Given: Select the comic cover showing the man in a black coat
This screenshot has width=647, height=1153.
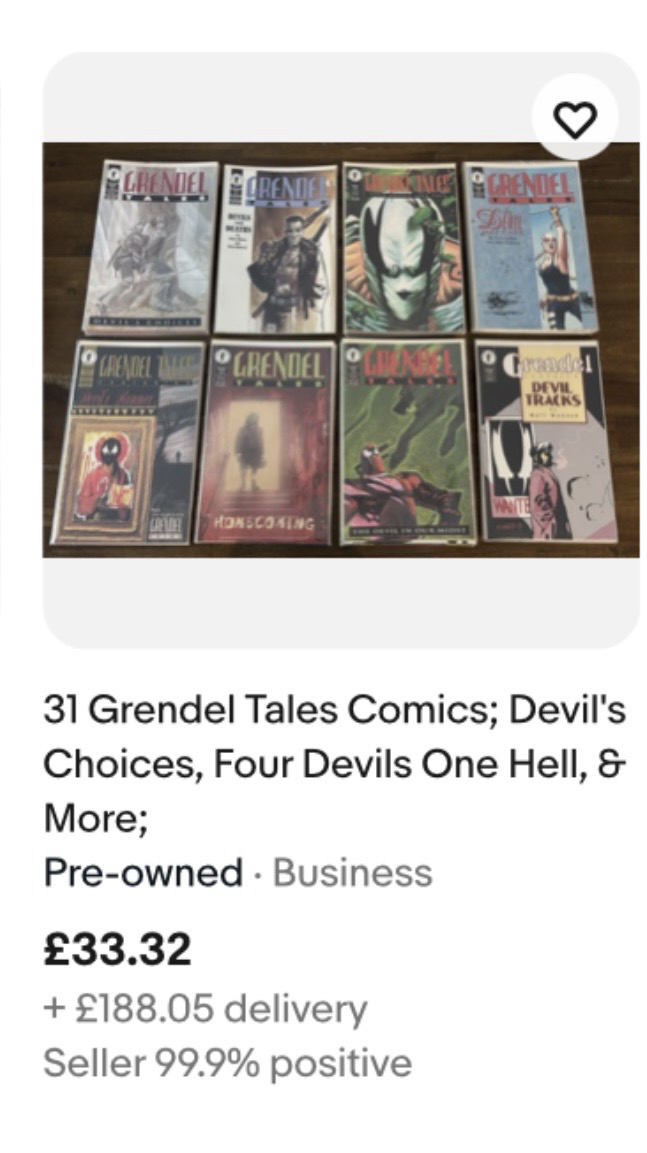Looking at the screenshot, I should point(277,249).
